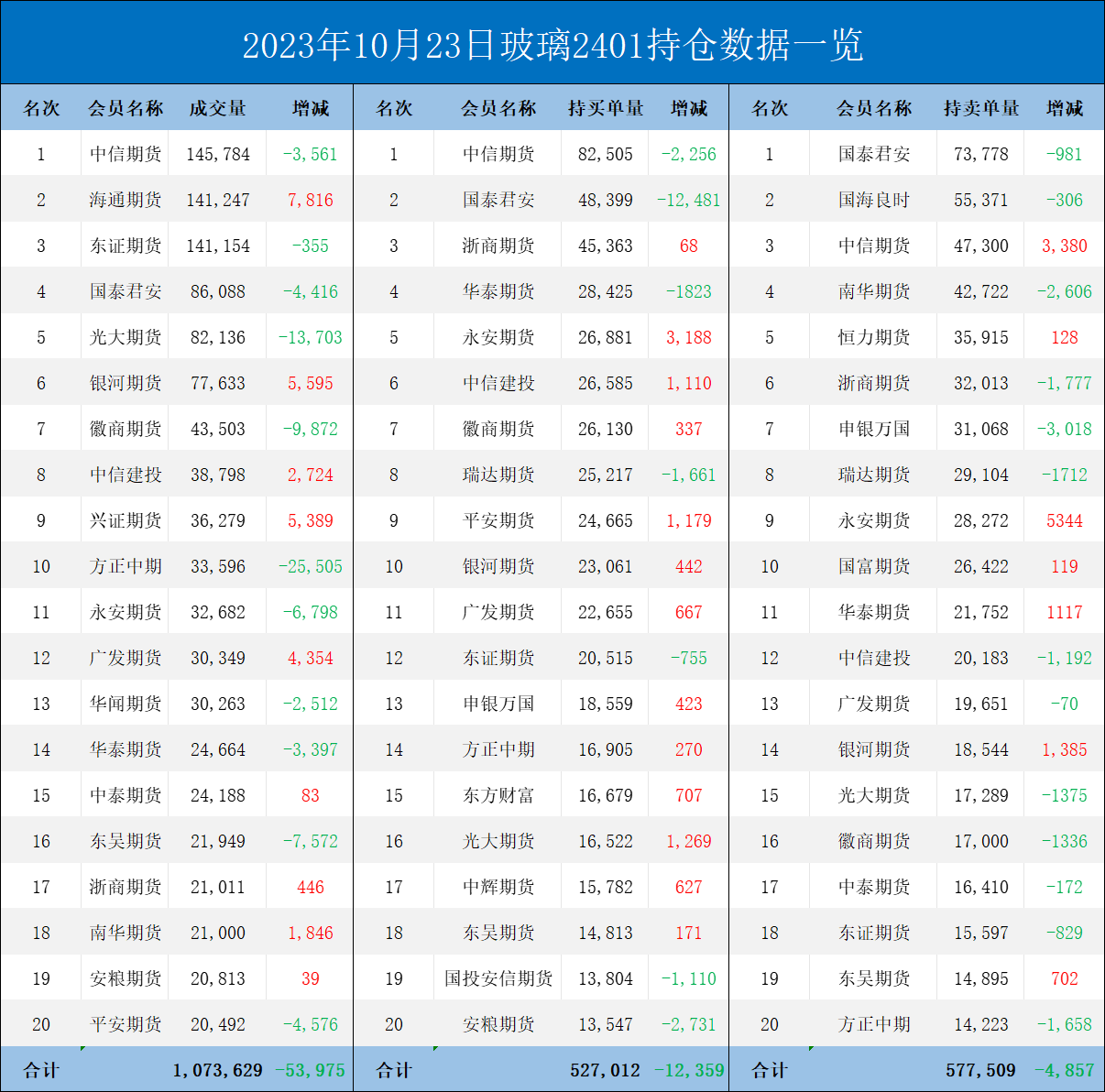Select the short position value 73,778
1105x1092 pixels.
tap(981, 154)
